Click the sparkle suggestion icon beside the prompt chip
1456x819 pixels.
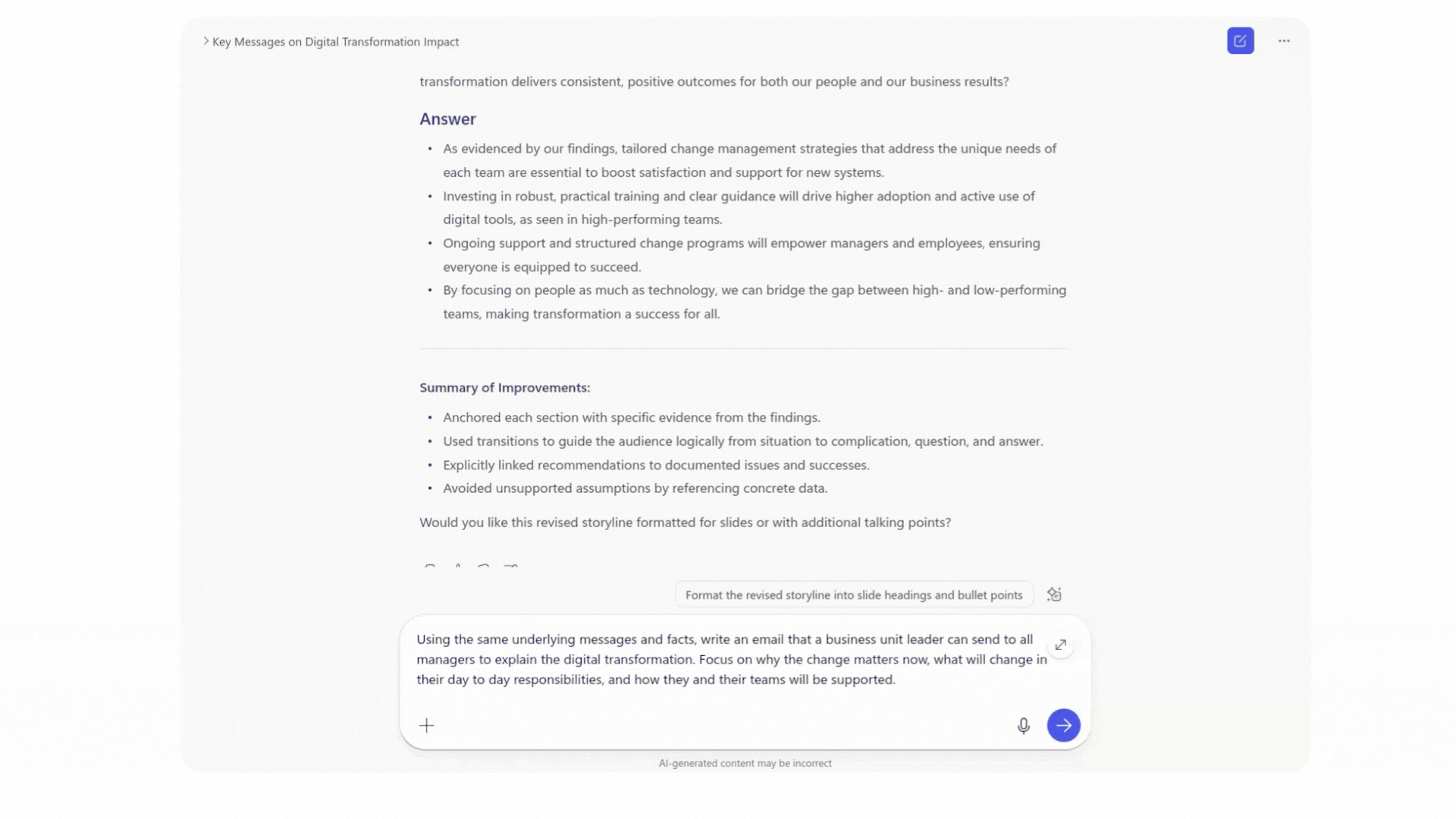1054,594
